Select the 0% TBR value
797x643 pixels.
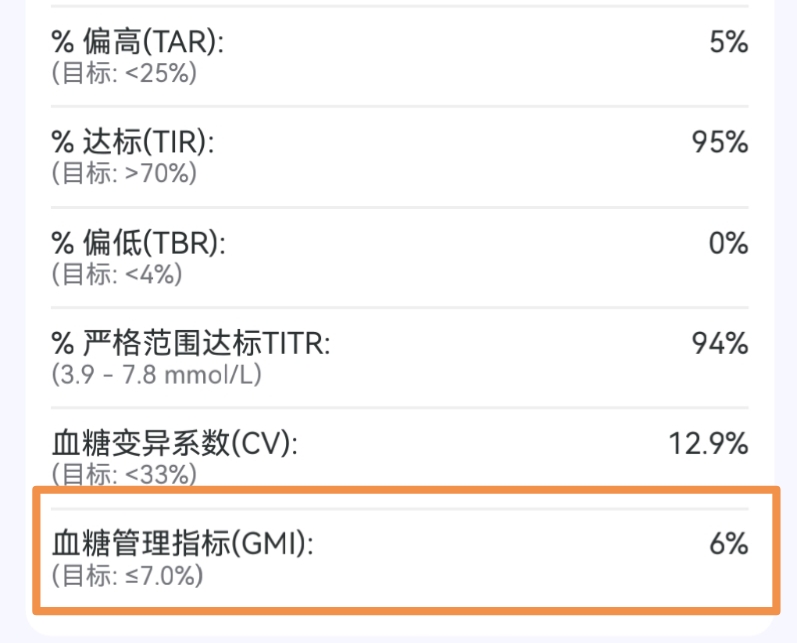pyautogui.click(x=728, y=243)
